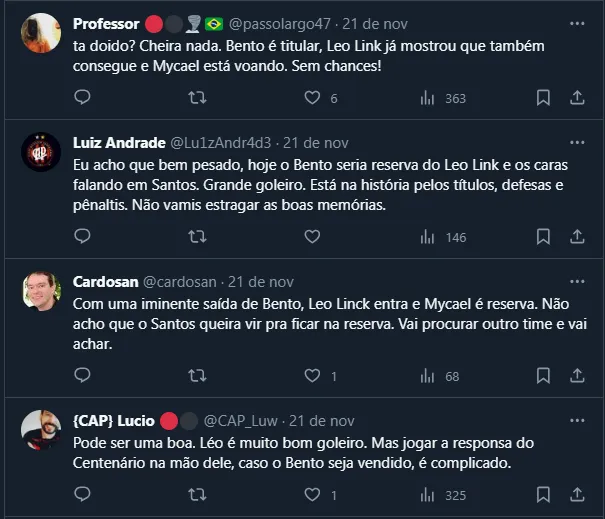The height and width of the screenshot is (519, 605).
Task: Open Professor's profile avatar
Action: (41, 33)
